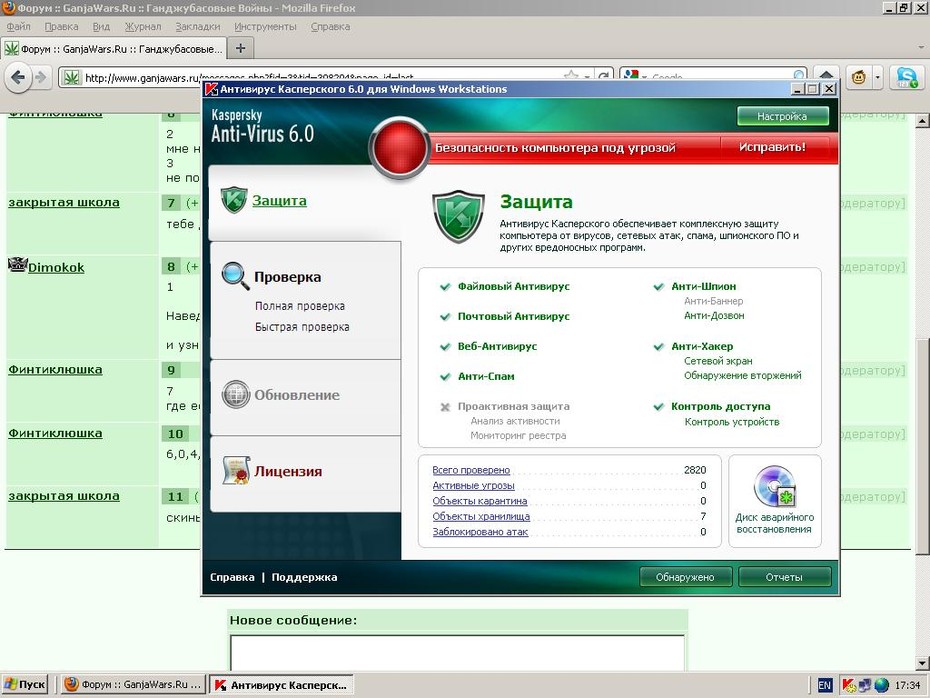Click the EN language indicator in tray

[x=824, y=686]
